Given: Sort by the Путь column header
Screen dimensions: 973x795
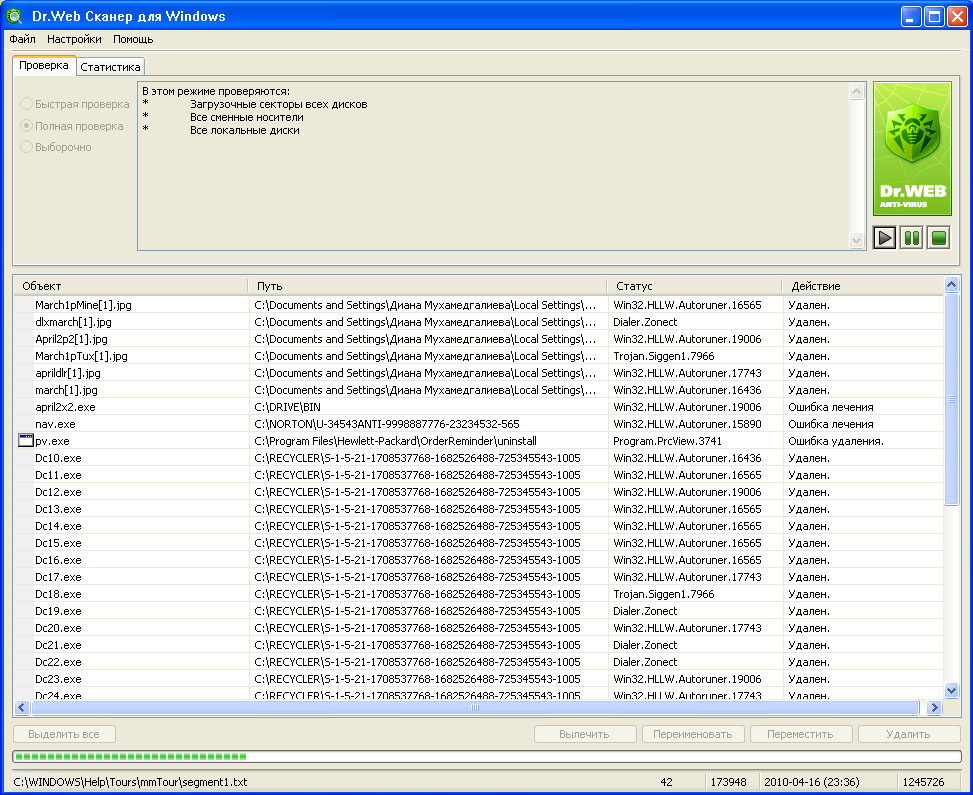Looking at the screenshot, I should click(428, 285).
